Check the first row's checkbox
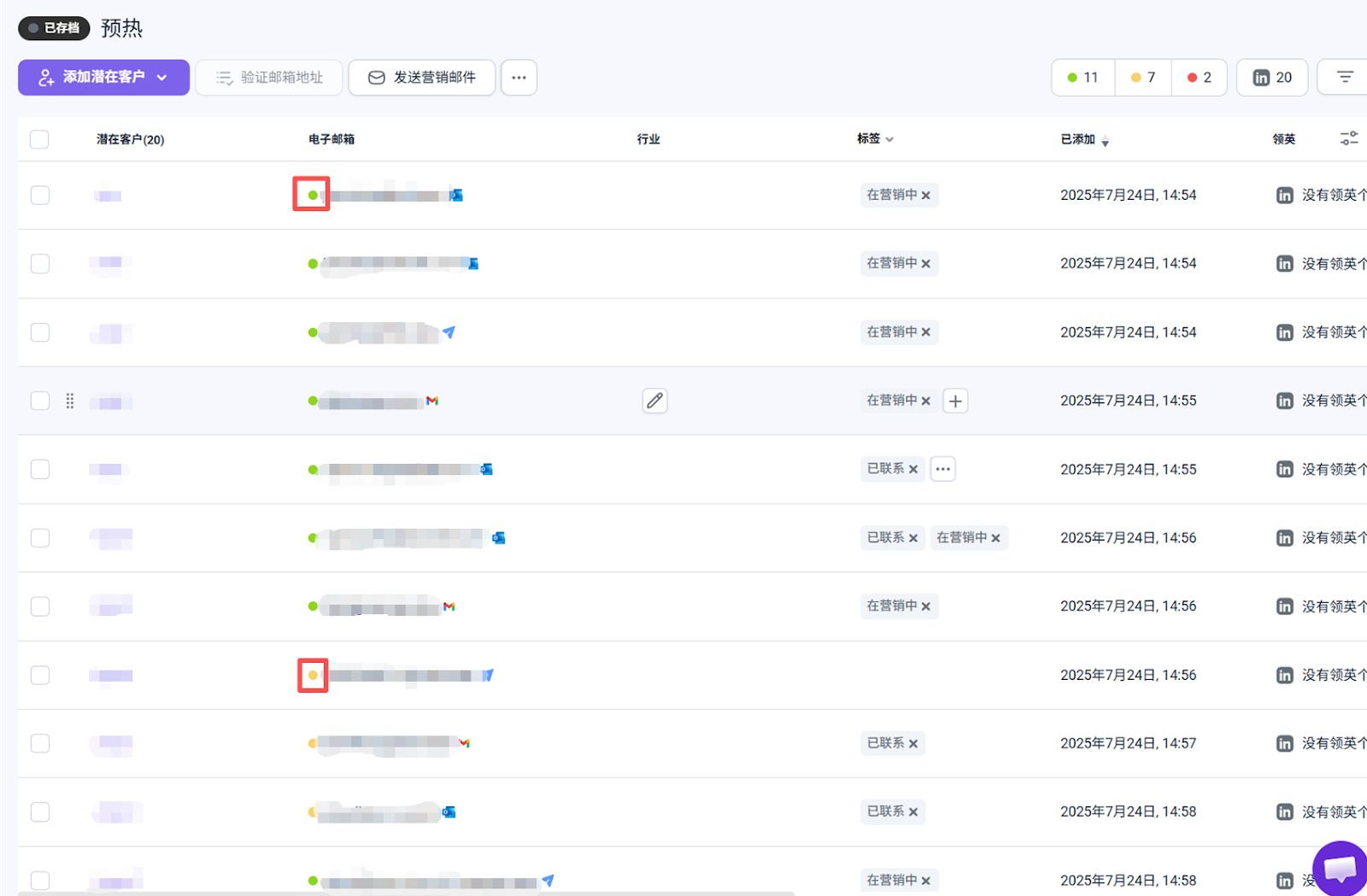 click(39, 195)
